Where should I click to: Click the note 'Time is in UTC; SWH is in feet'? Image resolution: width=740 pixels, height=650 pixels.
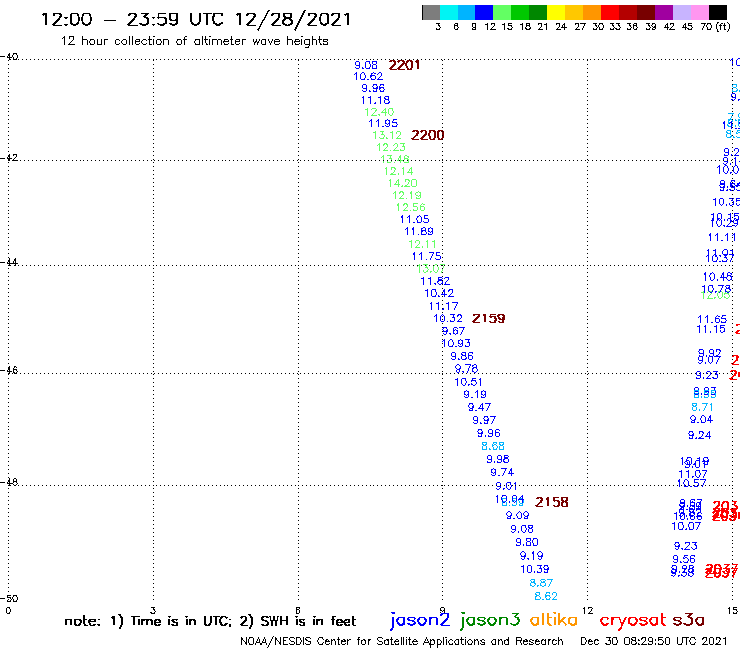pyautogui.click(x=210, y=621)
